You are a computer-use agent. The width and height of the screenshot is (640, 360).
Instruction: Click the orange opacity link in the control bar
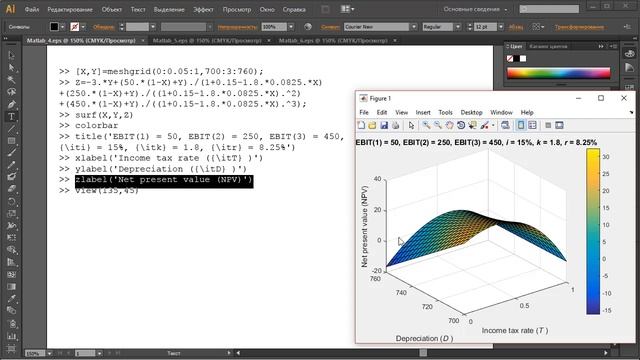point(237,27)
